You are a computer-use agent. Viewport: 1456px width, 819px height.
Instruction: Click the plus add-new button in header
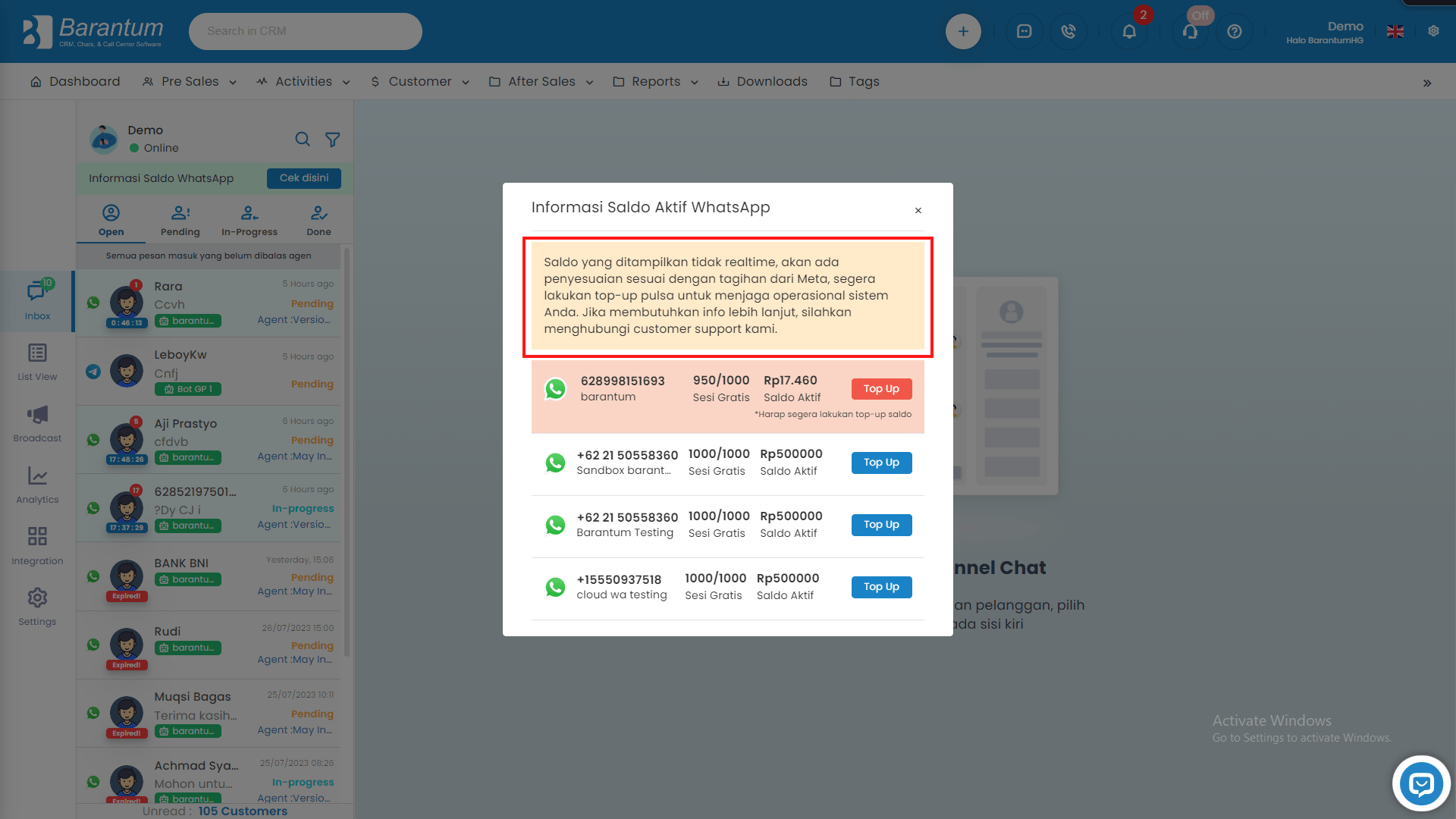tap(963, 31)
